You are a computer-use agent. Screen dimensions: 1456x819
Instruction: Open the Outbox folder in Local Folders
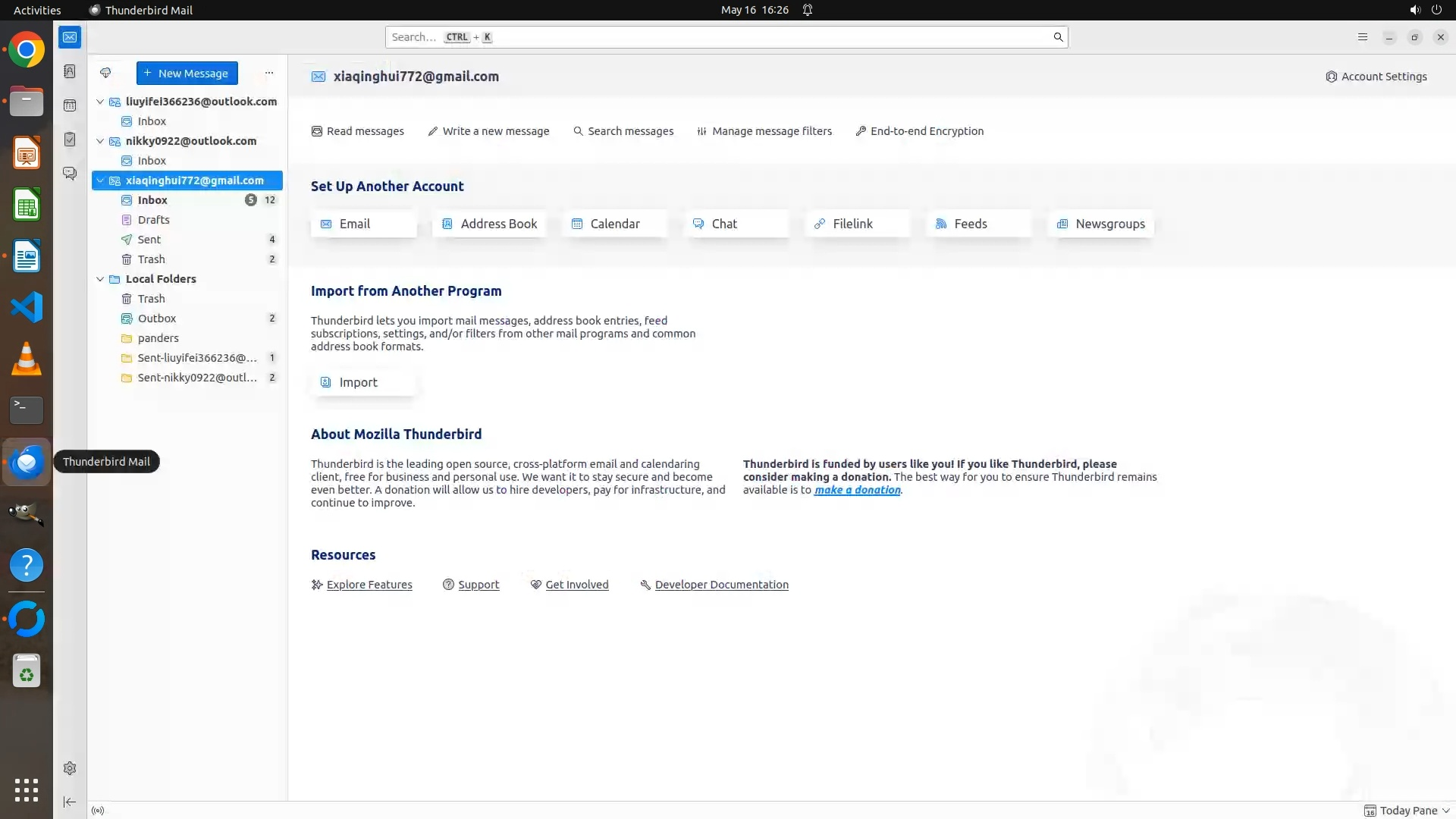[157, 318]
